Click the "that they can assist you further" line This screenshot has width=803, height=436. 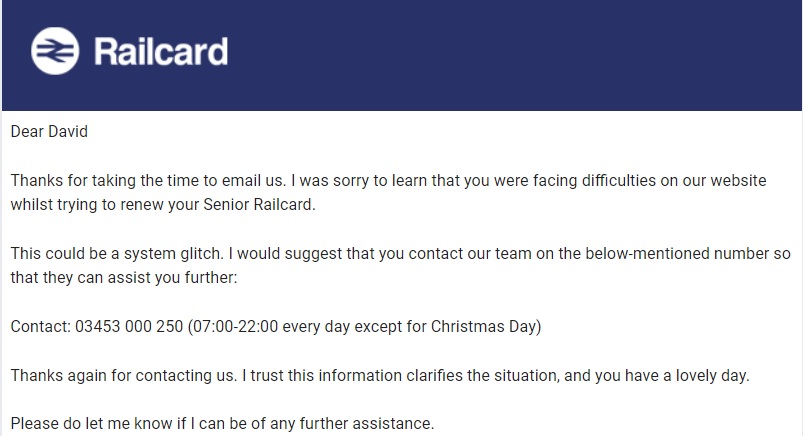click(124, 277)
